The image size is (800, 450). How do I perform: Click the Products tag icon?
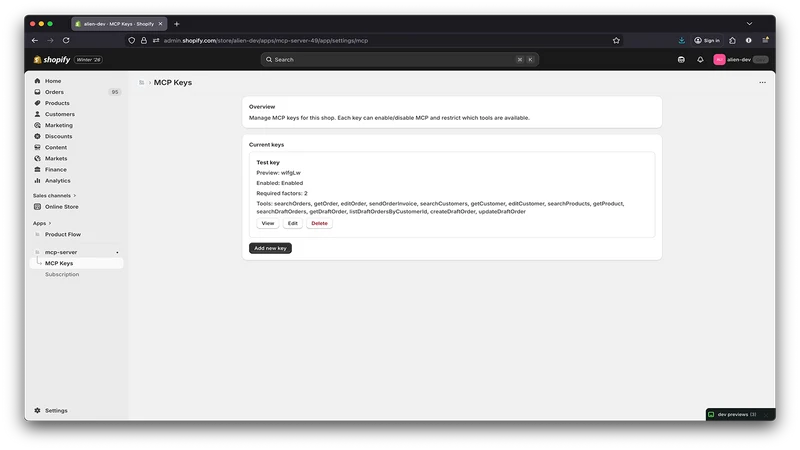37,103
